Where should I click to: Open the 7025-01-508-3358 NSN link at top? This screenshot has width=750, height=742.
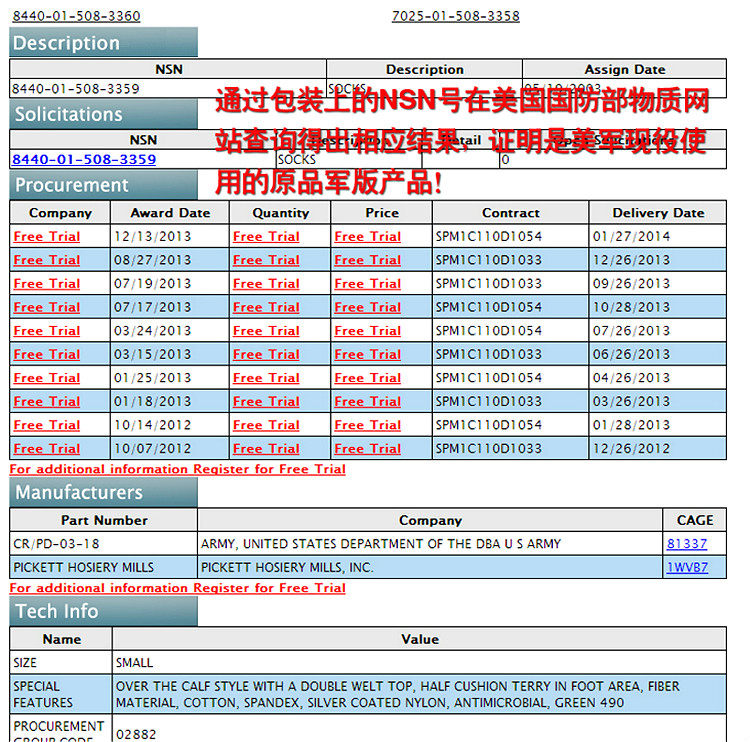455,16
